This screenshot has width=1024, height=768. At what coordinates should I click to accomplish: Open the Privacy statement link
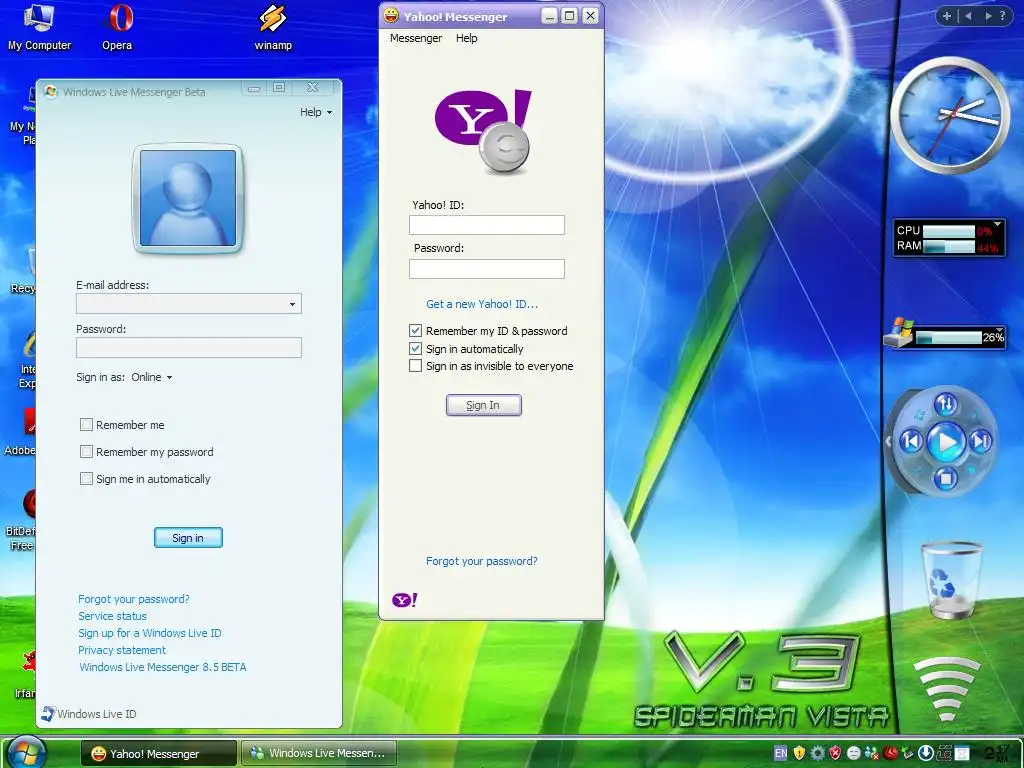(122, 650)
